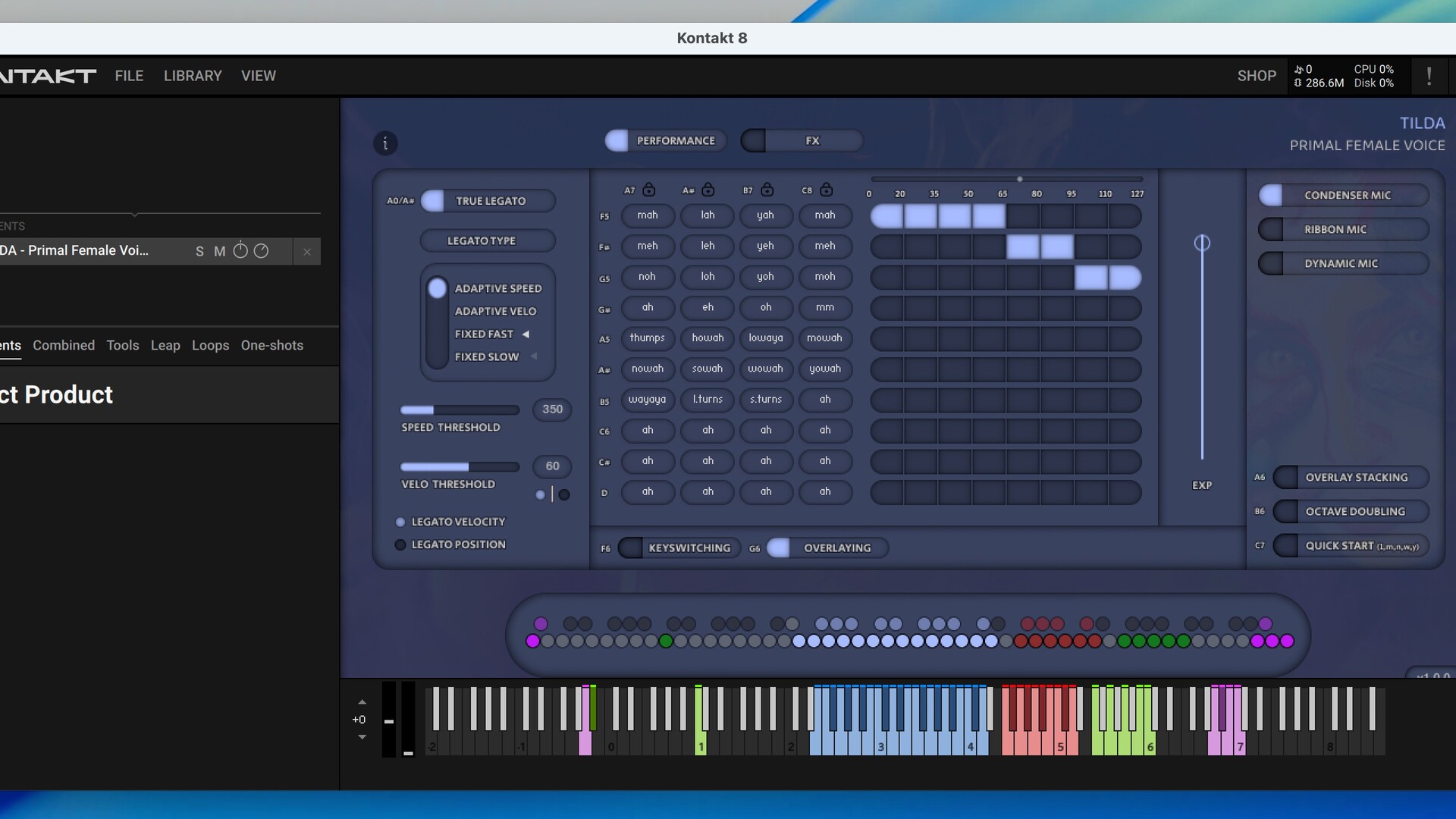Solo the Primal Female Voice instrument
Screen dimensions: 1456x819
coord(199,251)
